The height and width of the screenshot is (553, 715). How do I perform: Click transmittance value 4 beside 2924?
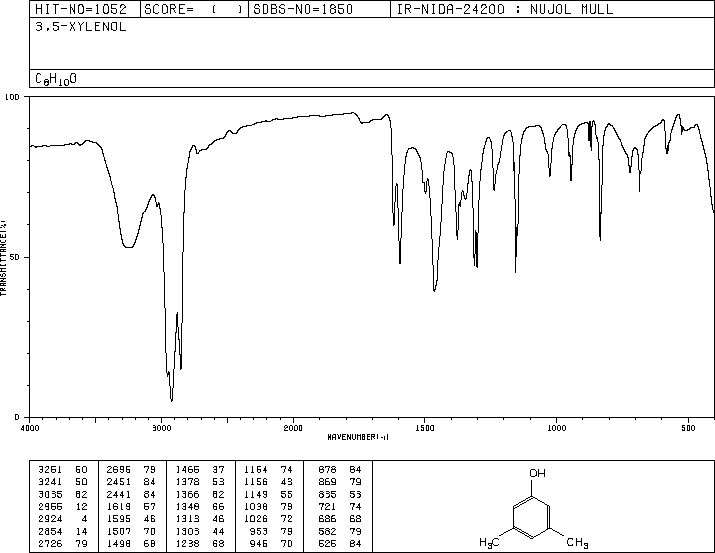click(84, 519)
